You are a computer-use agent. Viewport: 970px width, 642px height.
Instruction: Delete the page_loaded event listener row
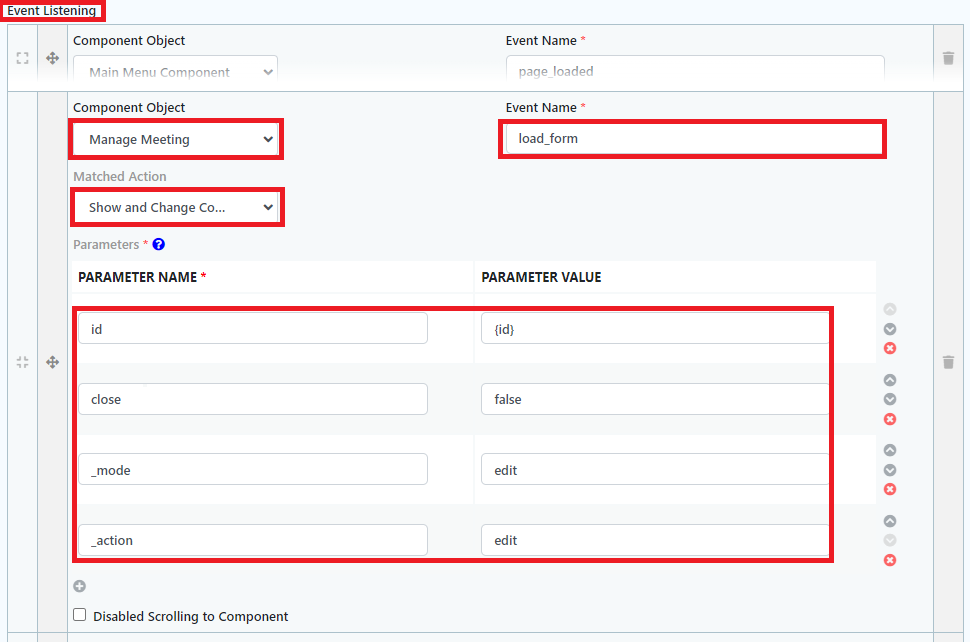point(948,58)
